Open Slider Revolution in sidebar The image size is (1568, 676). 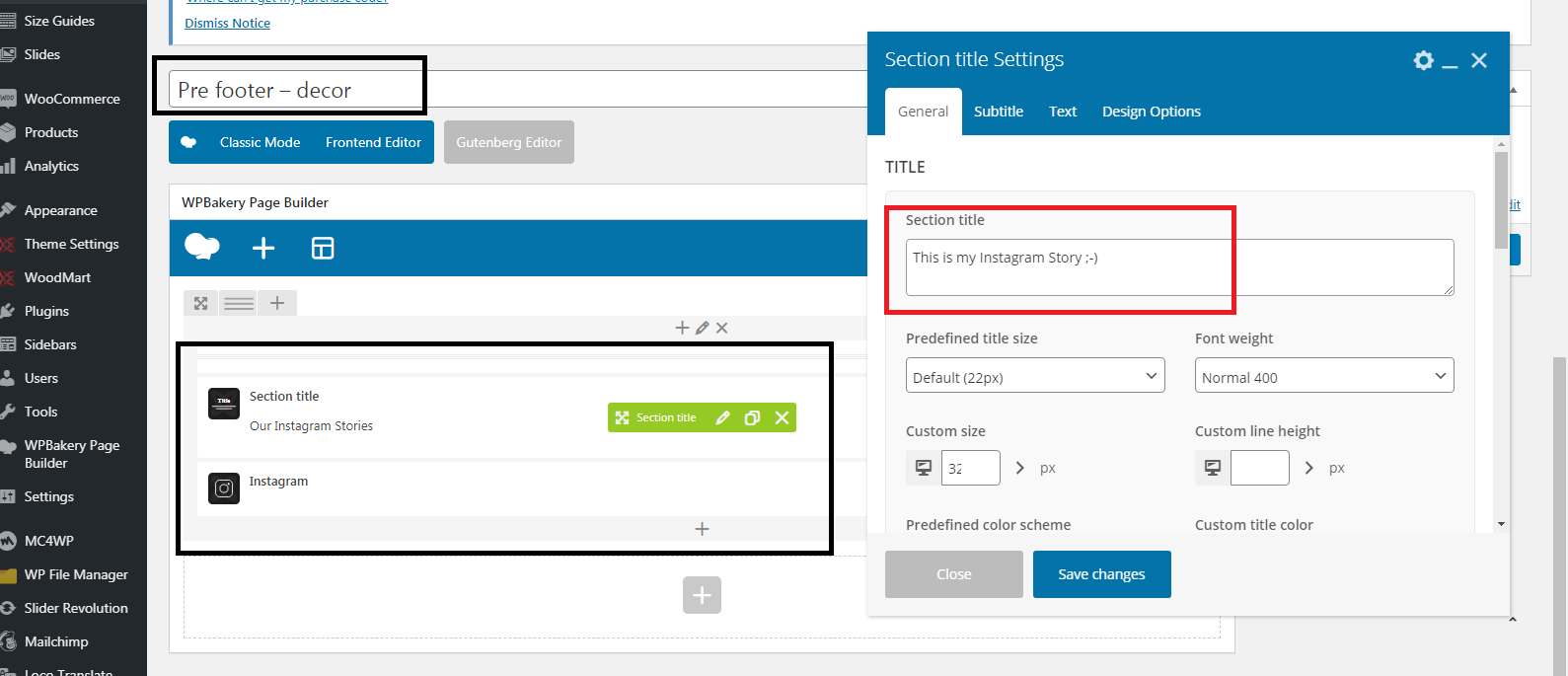(76, 608)
